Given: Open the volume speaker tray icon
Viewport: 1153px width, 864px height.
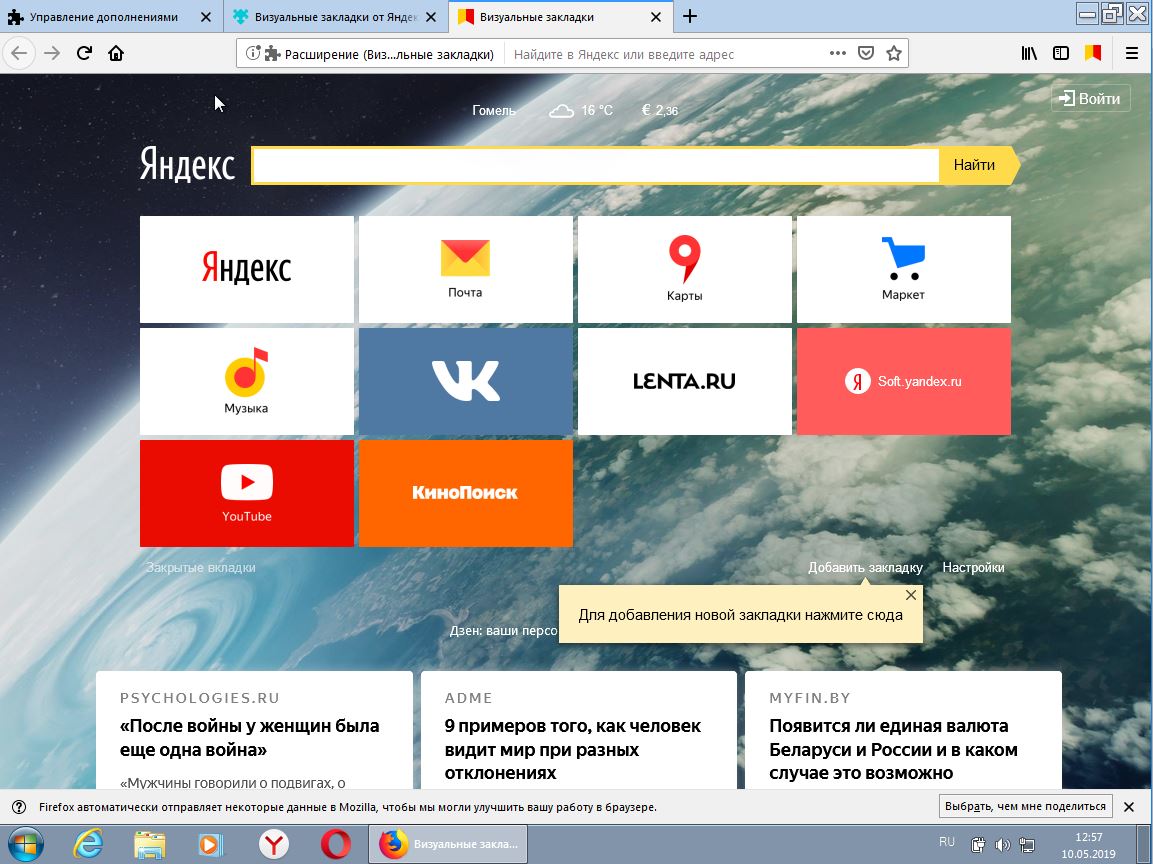Looking at the screenshot, I should [x=1002, y=845].
